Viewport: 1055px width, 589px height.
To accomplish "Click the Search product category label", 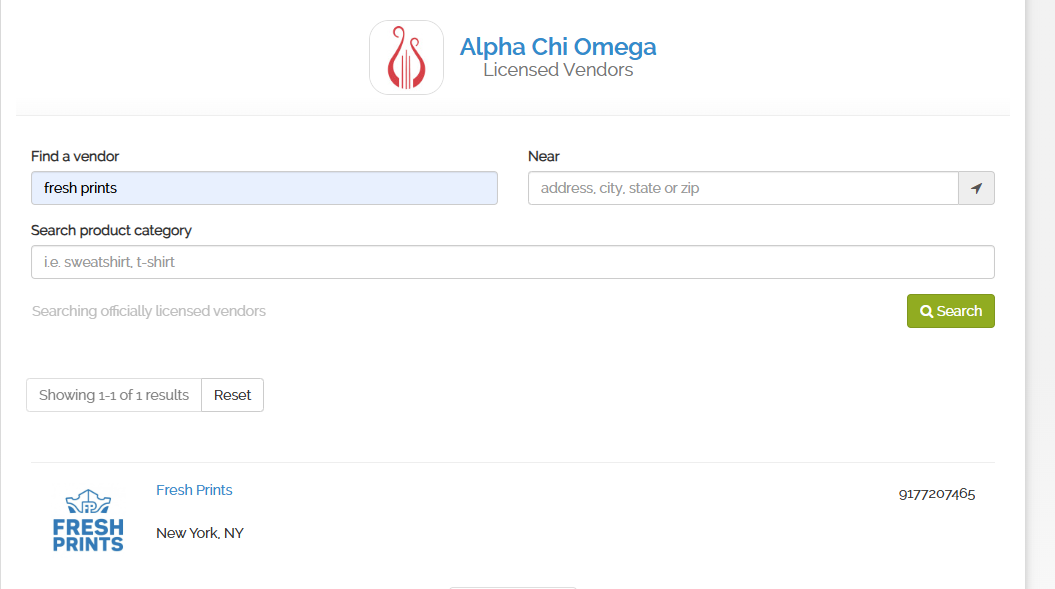I will pos(111,230).
